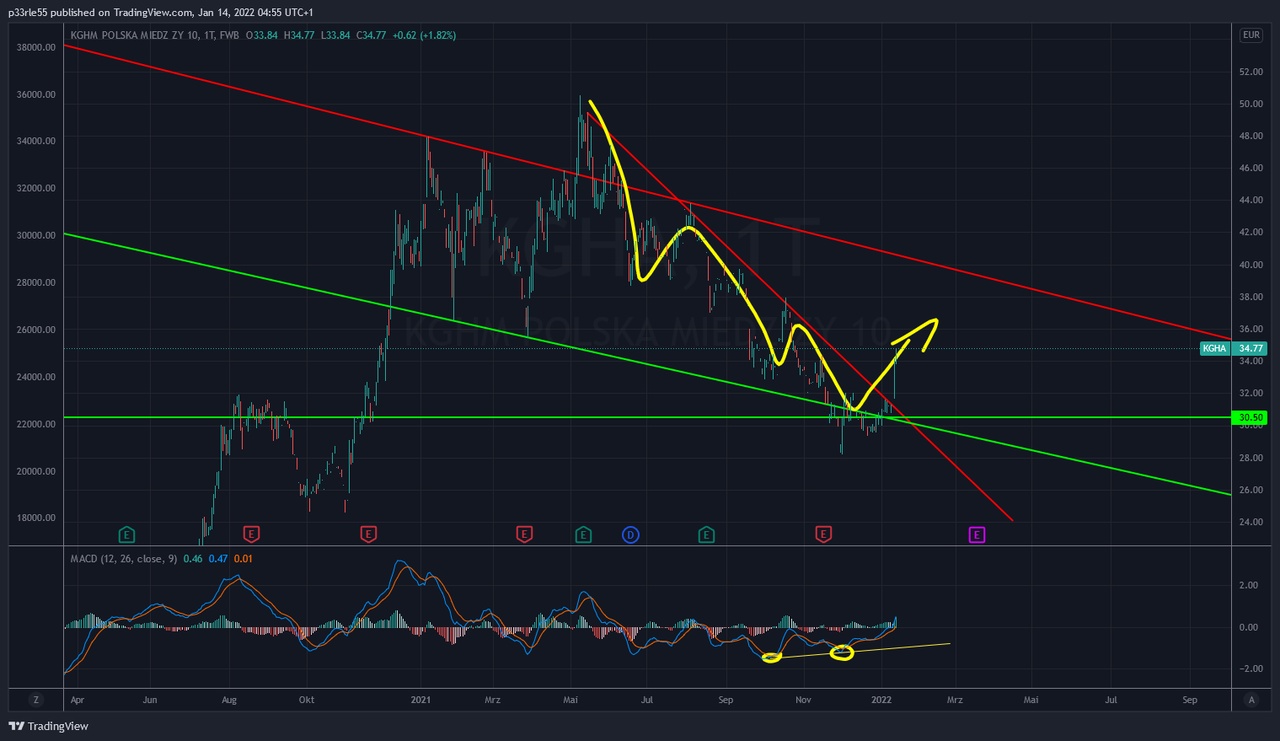Click the 40.00 right price scale label
The image size is (1280, 741).
(x=1251, y=265)
